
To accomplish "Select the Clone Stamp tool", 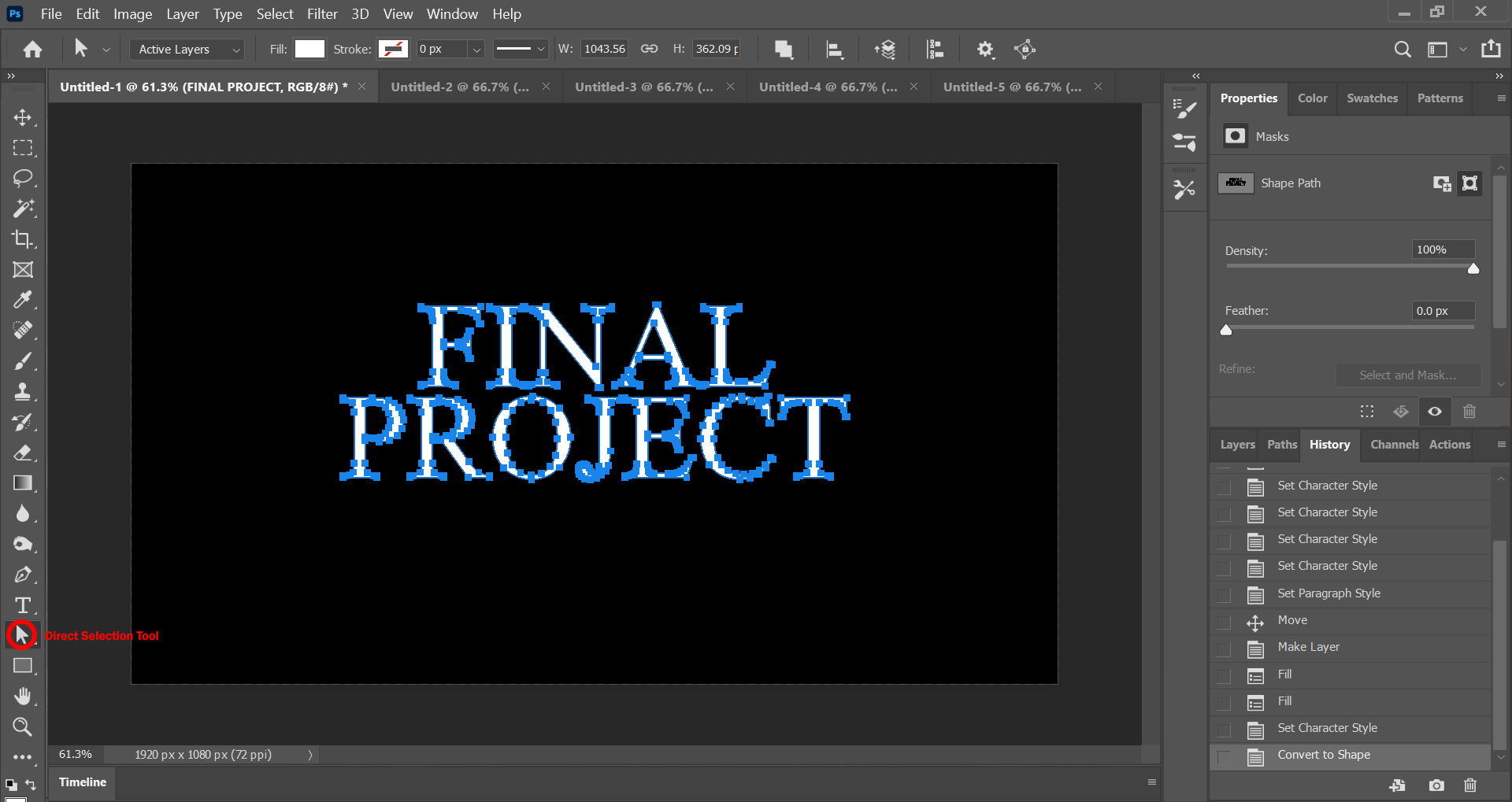I will pyautogui.click(x=22, y=391).
